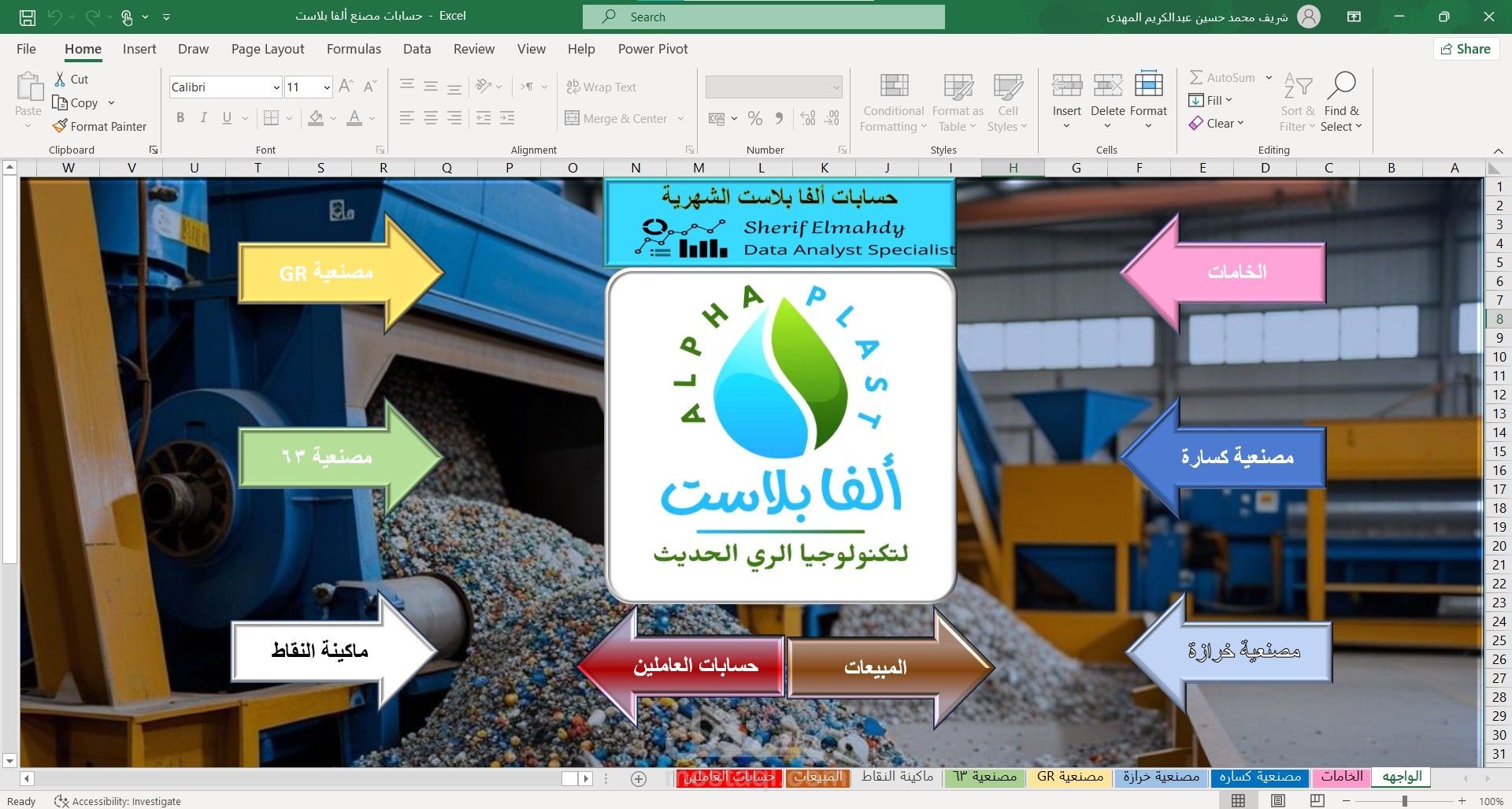Open the الخامات sheet tab
Viewport: 1512px width, 809px height.
click(1341, 777)
